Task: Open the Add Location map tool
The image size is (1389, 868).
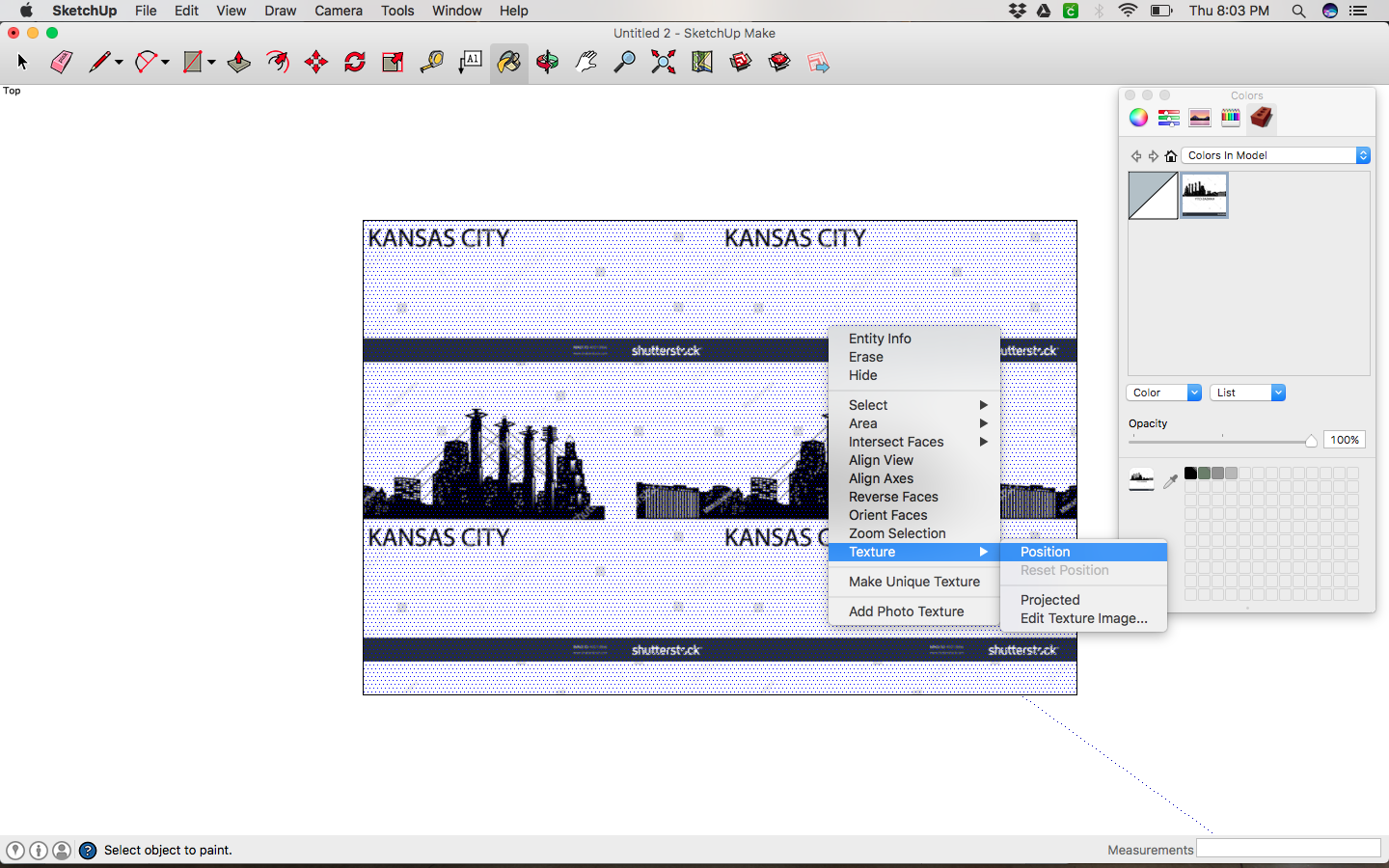Action: 702,63
